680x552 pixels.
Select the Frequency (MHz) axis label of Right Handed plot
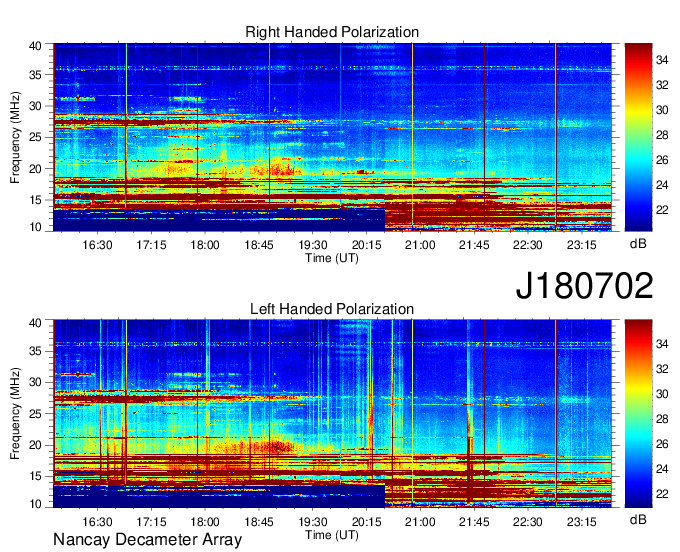coord(15,137)
